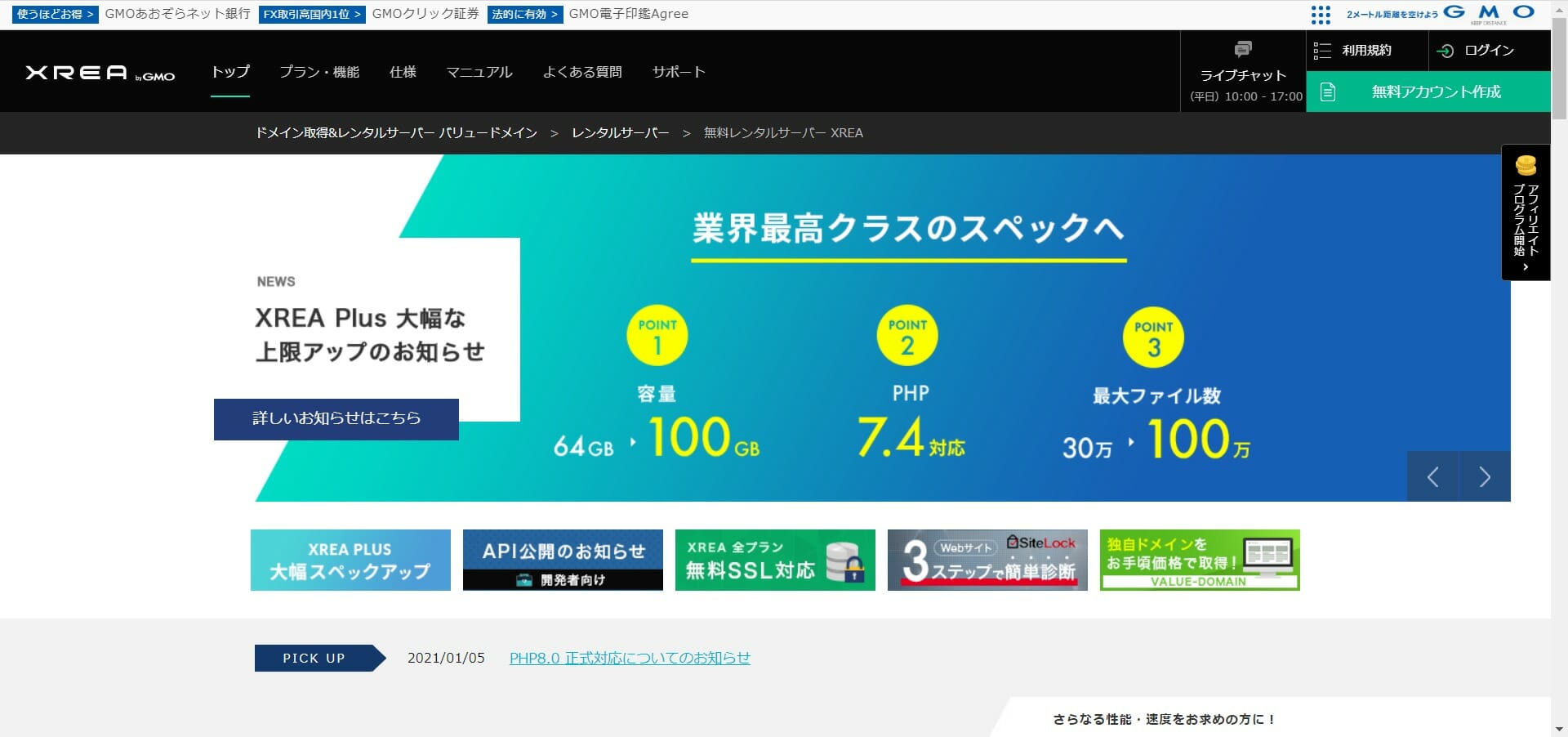Go to previous banner slide arrow
Screen dimensions: 1568x737
[1432, 477]
